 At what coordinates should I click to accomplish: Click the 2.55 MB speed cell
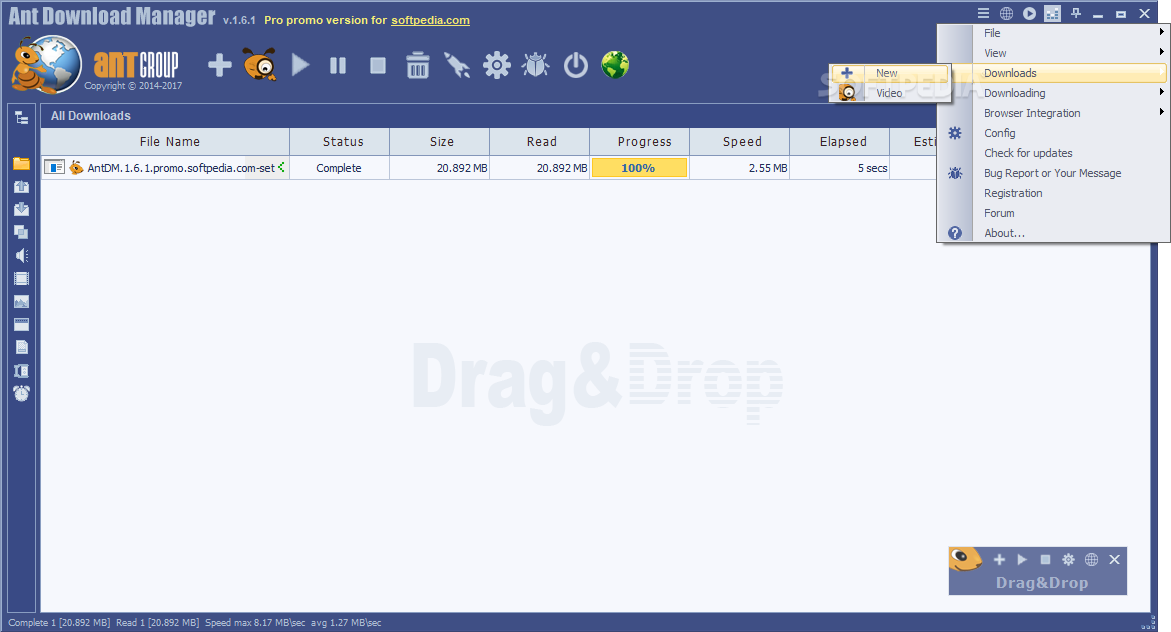739,168
